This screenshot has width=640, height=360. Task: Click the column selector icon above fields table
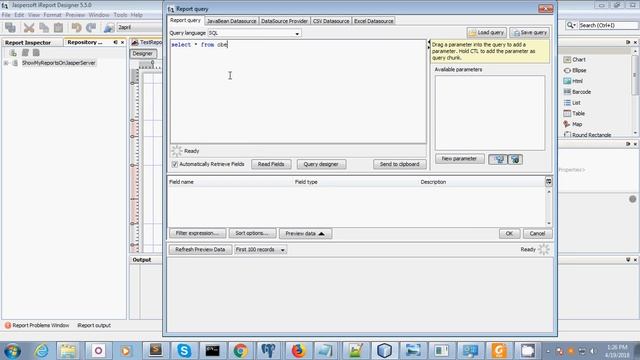549,181
